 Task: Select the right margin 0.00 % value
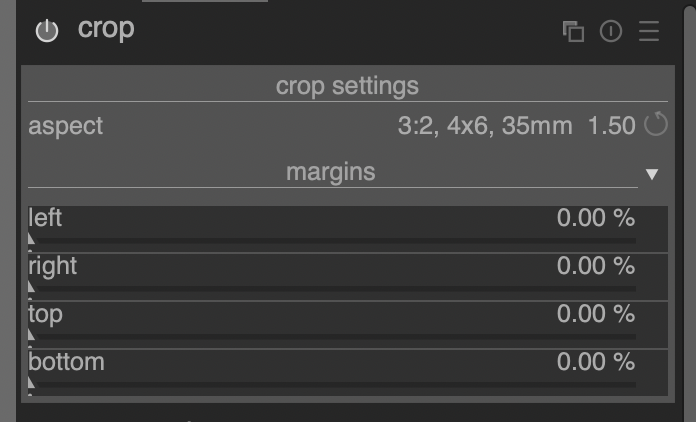pyautogui.click(x=596, y=266)
